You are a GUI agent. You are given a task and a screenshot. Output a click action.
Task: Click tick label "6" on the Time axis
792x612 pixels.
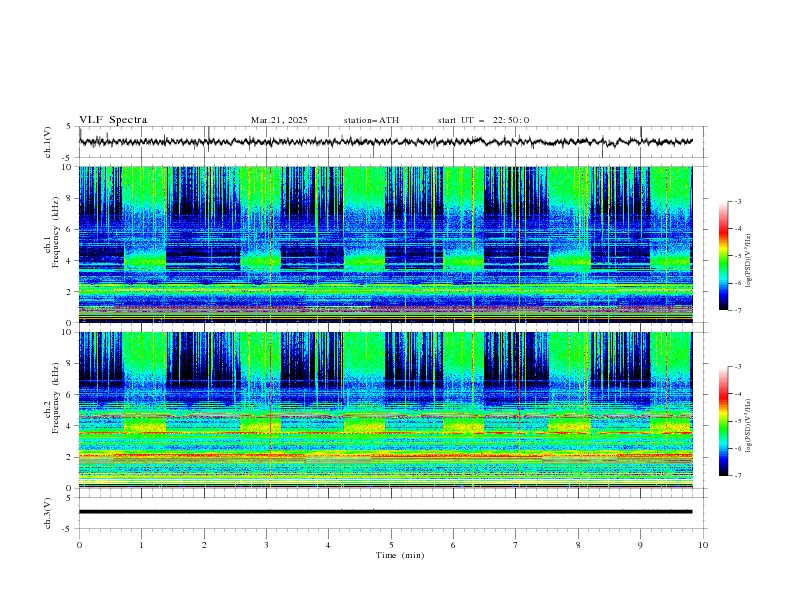pyautogui.click(x=453, y=545)
